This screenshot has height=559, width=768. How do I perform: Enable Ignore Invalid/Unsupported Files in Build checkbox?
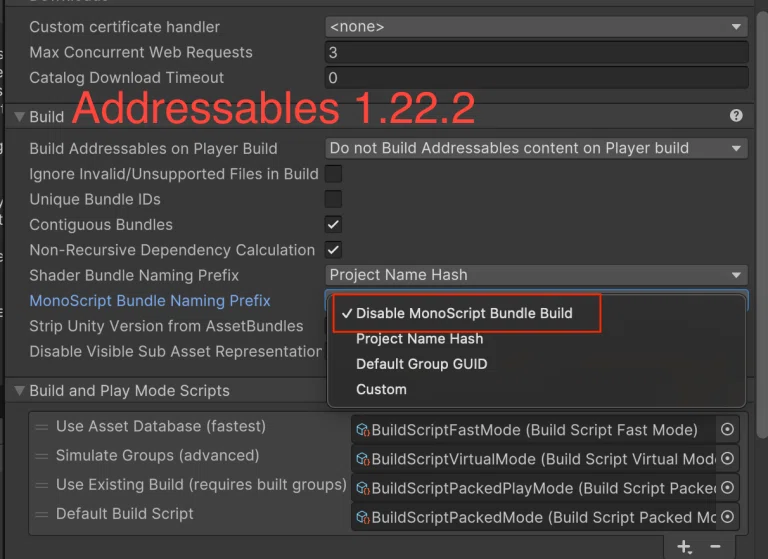tap(334, 174)
